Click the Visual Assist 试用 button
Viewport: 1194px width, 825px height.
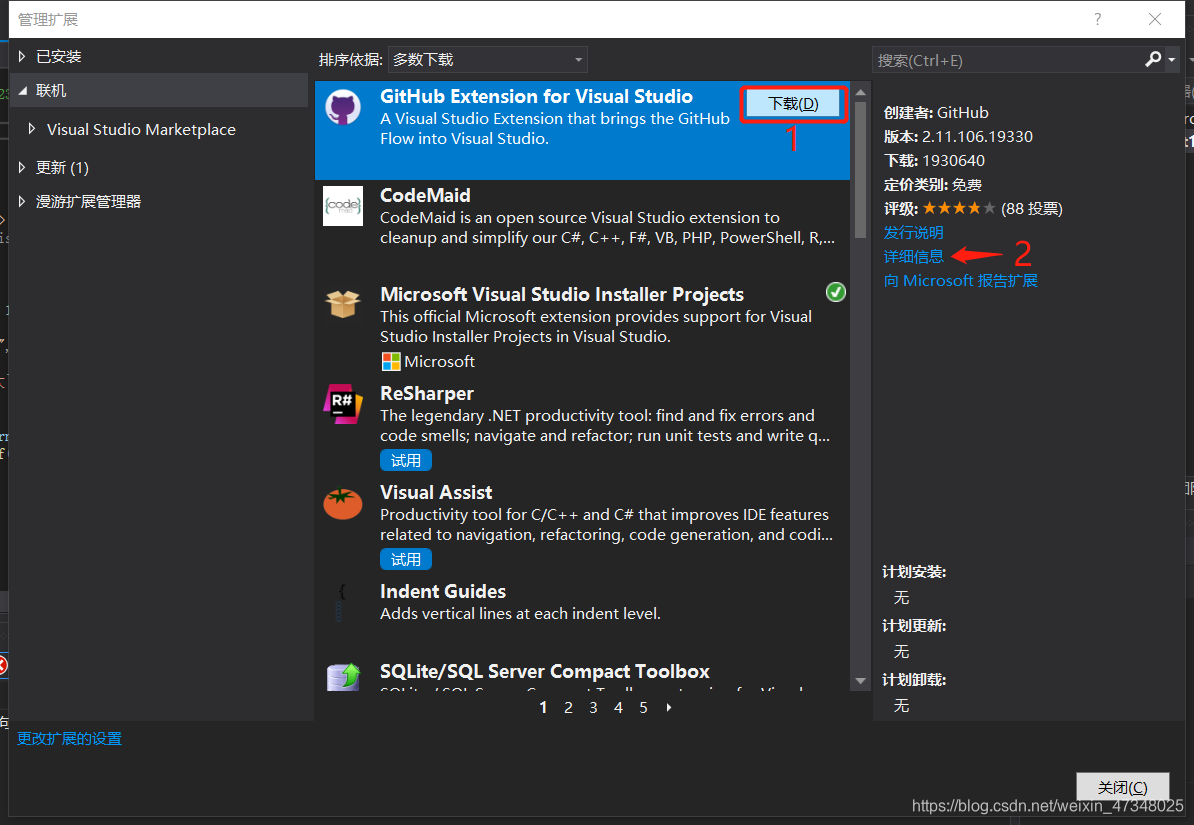(x=406, y=559)
